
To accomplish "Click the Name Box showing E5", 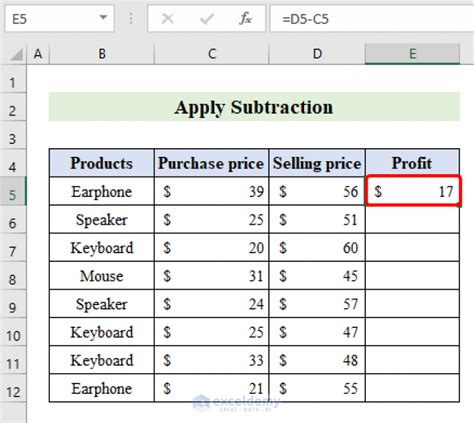I will [x=59, y=19].
